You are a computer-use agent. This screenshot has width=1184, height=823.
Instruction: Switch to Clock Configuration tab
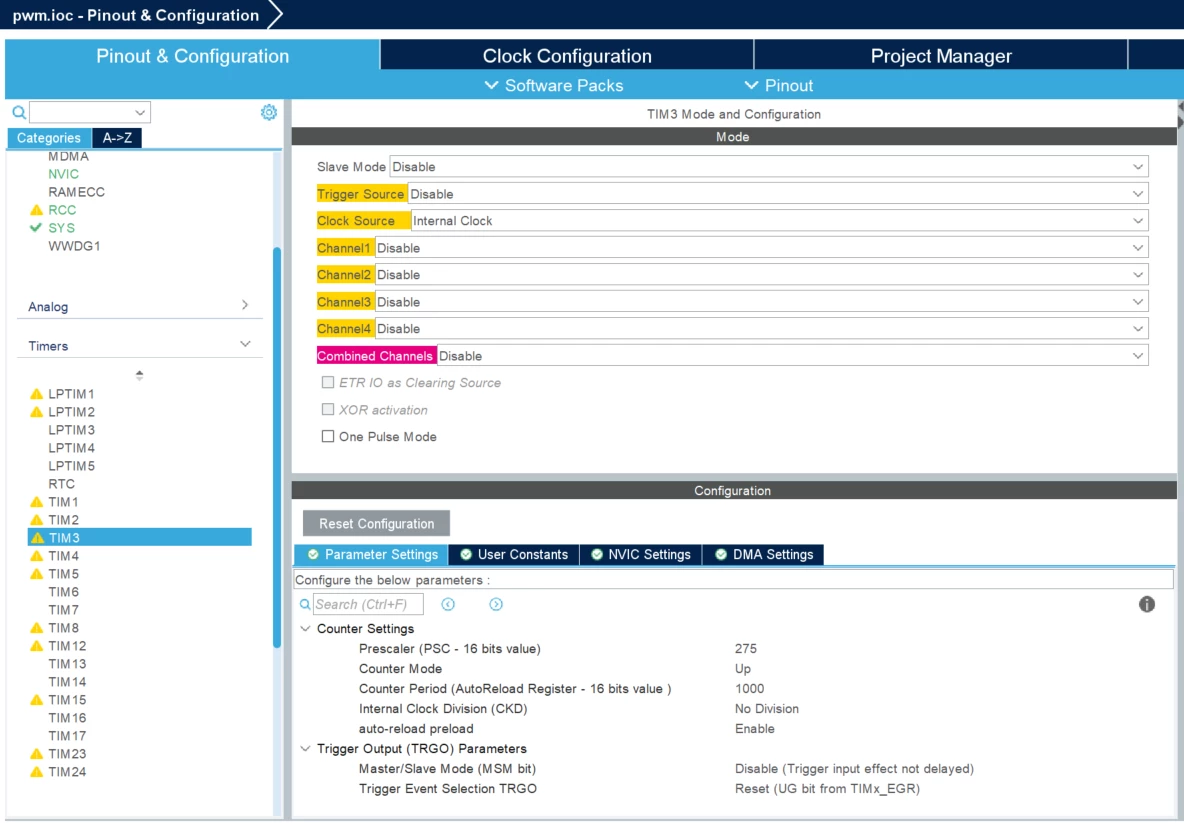(x=566, y=56)
